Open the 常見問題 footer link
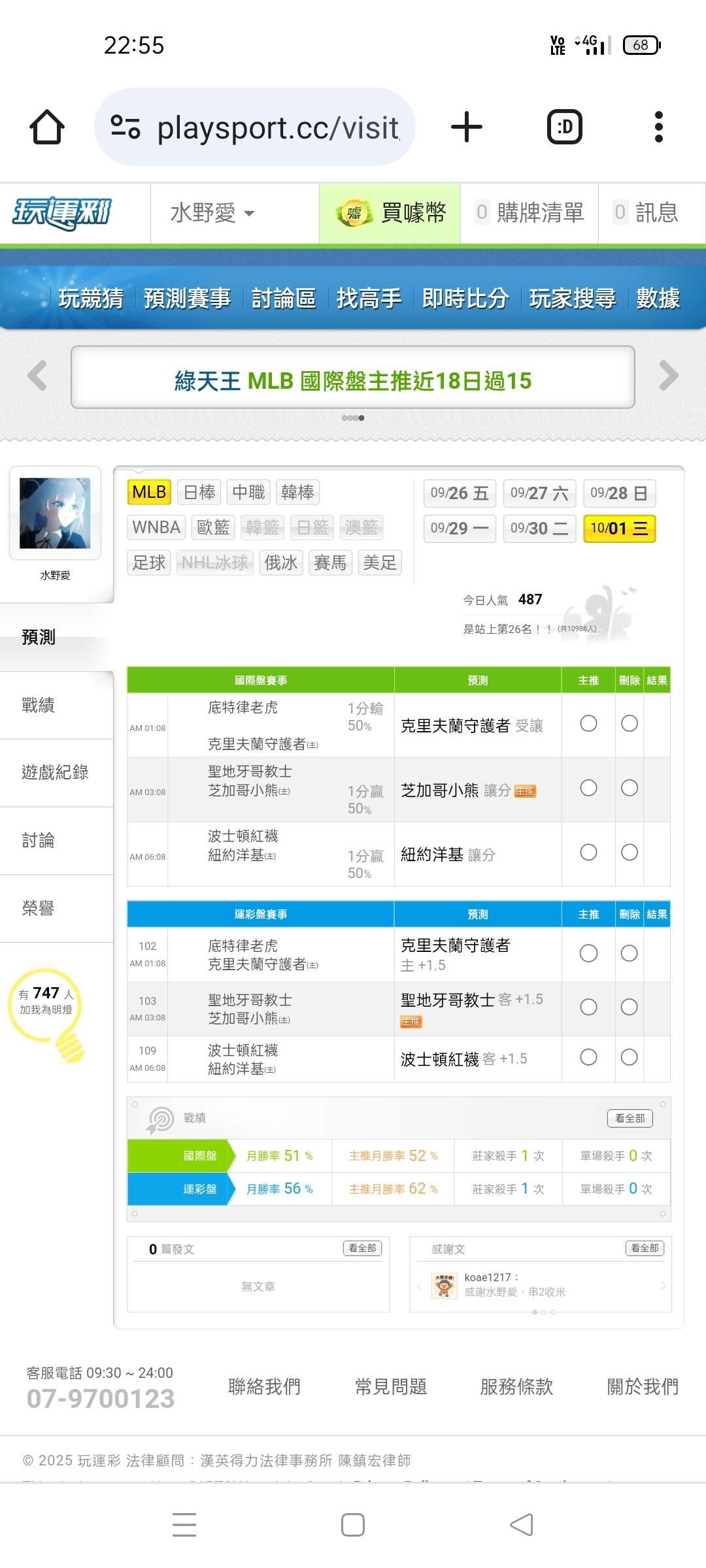This screenshot has height=1568, width=706. (390, 1386)
